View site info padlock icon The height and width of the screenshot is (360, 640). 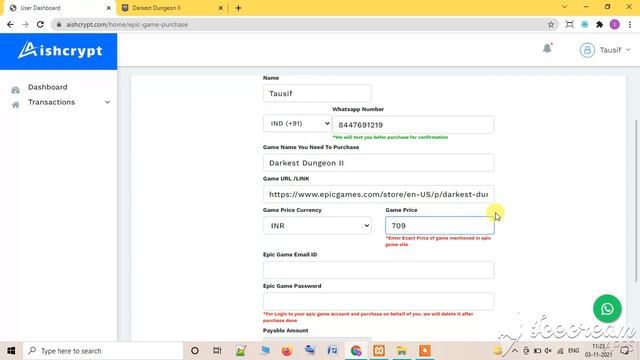coord(59,24)
